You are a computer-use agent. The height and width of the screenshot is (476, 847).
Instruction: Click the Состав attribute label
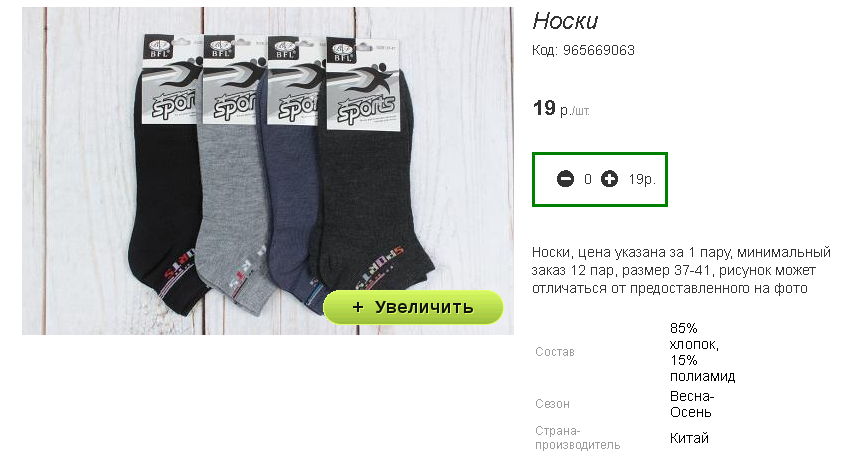pos(555,352)
